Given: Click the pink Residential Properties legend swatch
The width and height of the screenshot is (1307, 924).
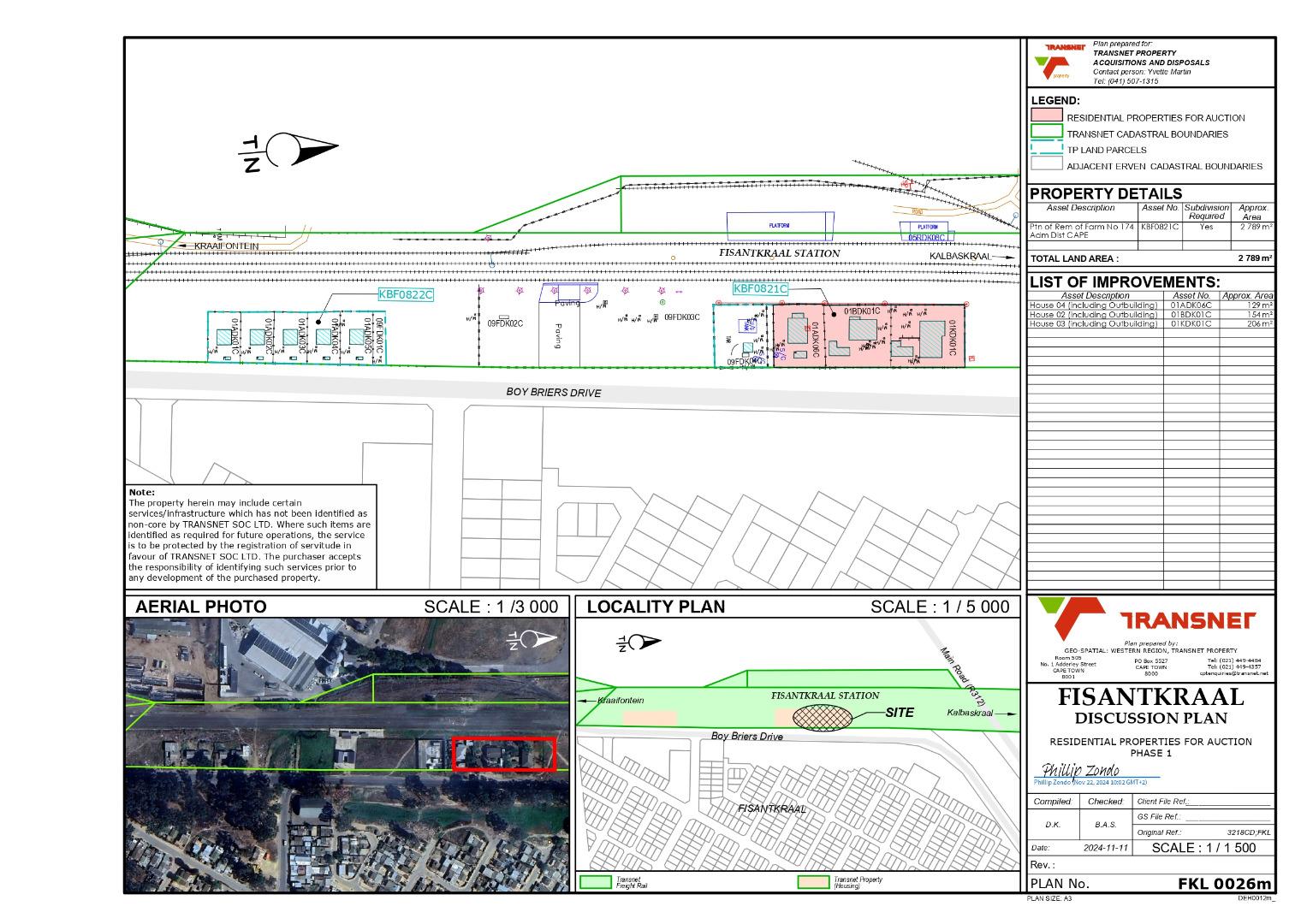Looking at the screenshot, I should point(1046,116).
